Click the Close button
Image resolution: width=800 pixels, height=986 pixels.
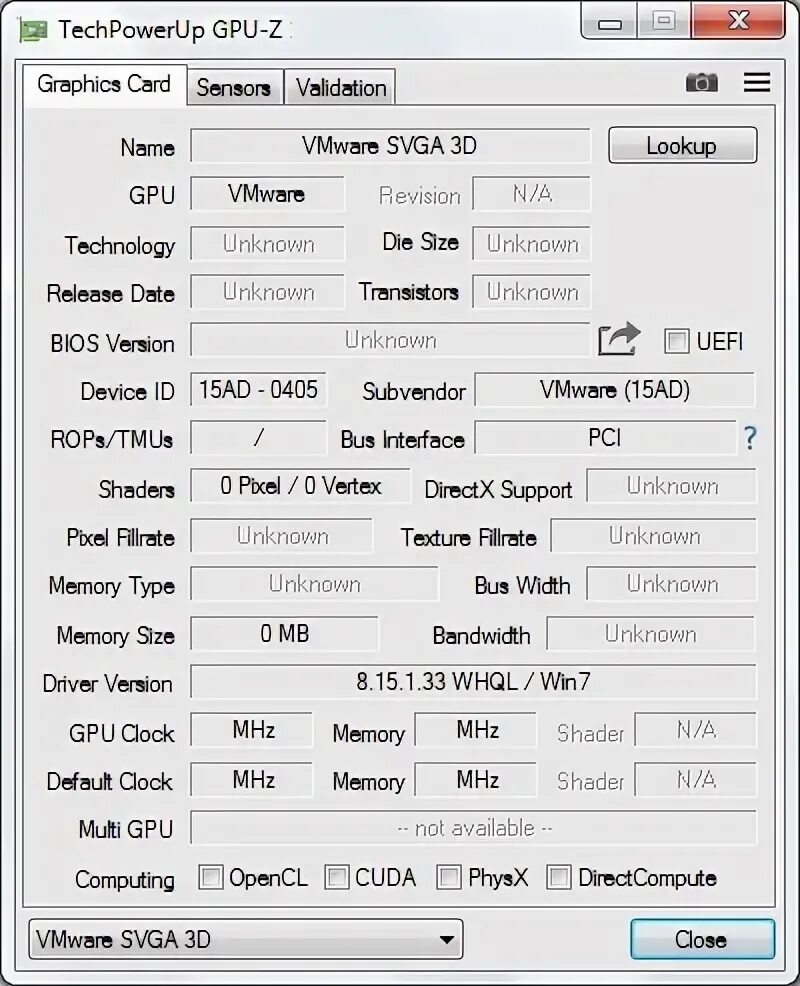click(702, 939)
